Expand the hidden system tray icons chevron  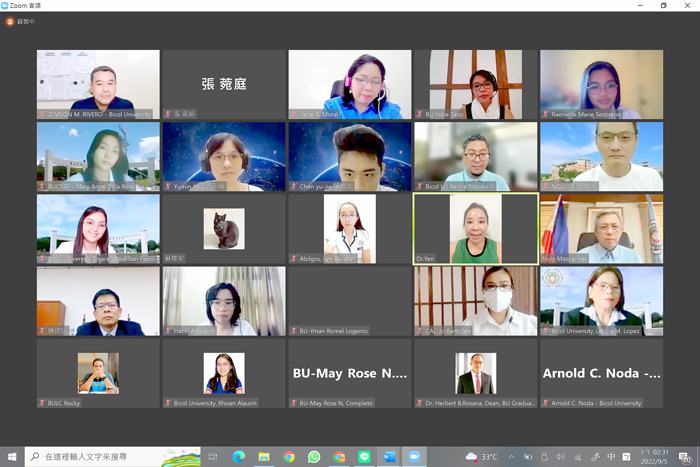tap(512, 457)
